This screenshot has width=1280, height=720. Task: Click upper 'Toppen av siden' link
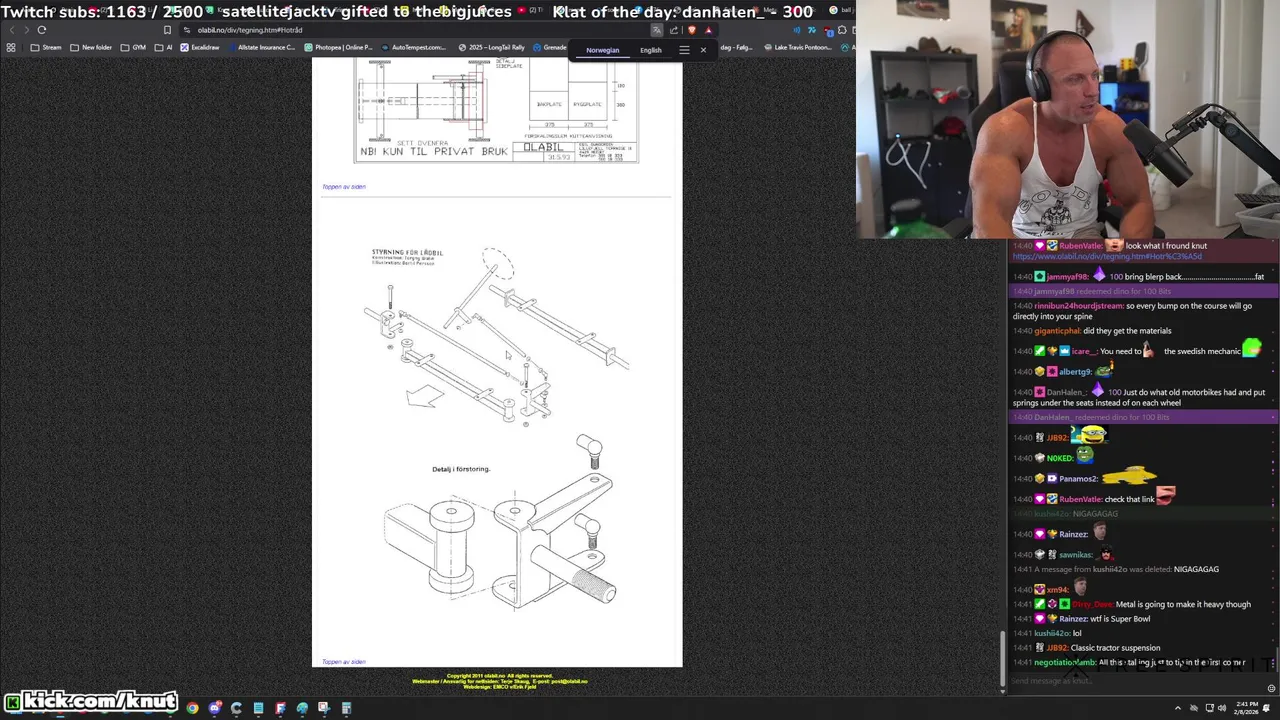344,186
